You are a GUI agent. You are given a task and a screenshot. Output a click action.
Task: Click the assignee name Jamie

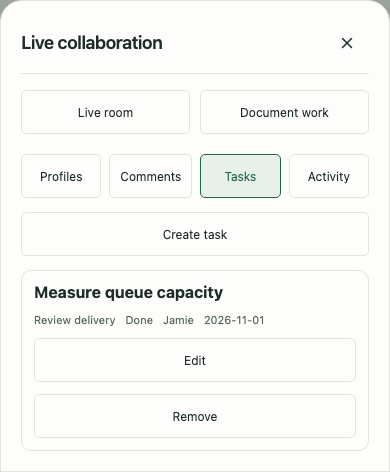coord(178,320)
